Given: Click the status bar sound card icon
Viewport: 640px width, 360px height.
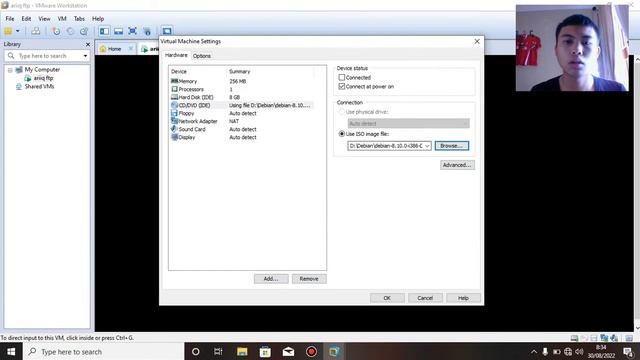Looking at the screenshot, I should (614, 338).
